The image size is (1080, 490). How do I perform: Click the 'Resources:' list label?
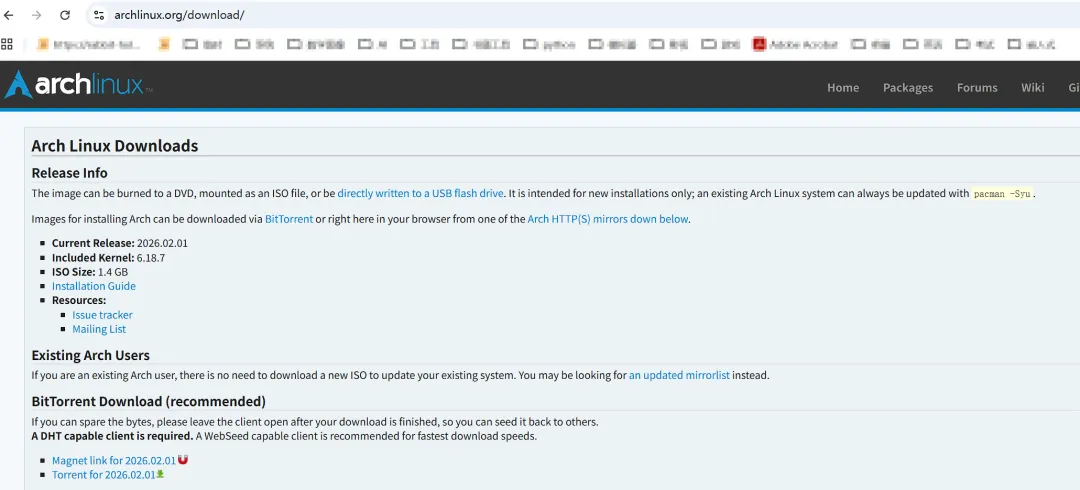[79, 300]
